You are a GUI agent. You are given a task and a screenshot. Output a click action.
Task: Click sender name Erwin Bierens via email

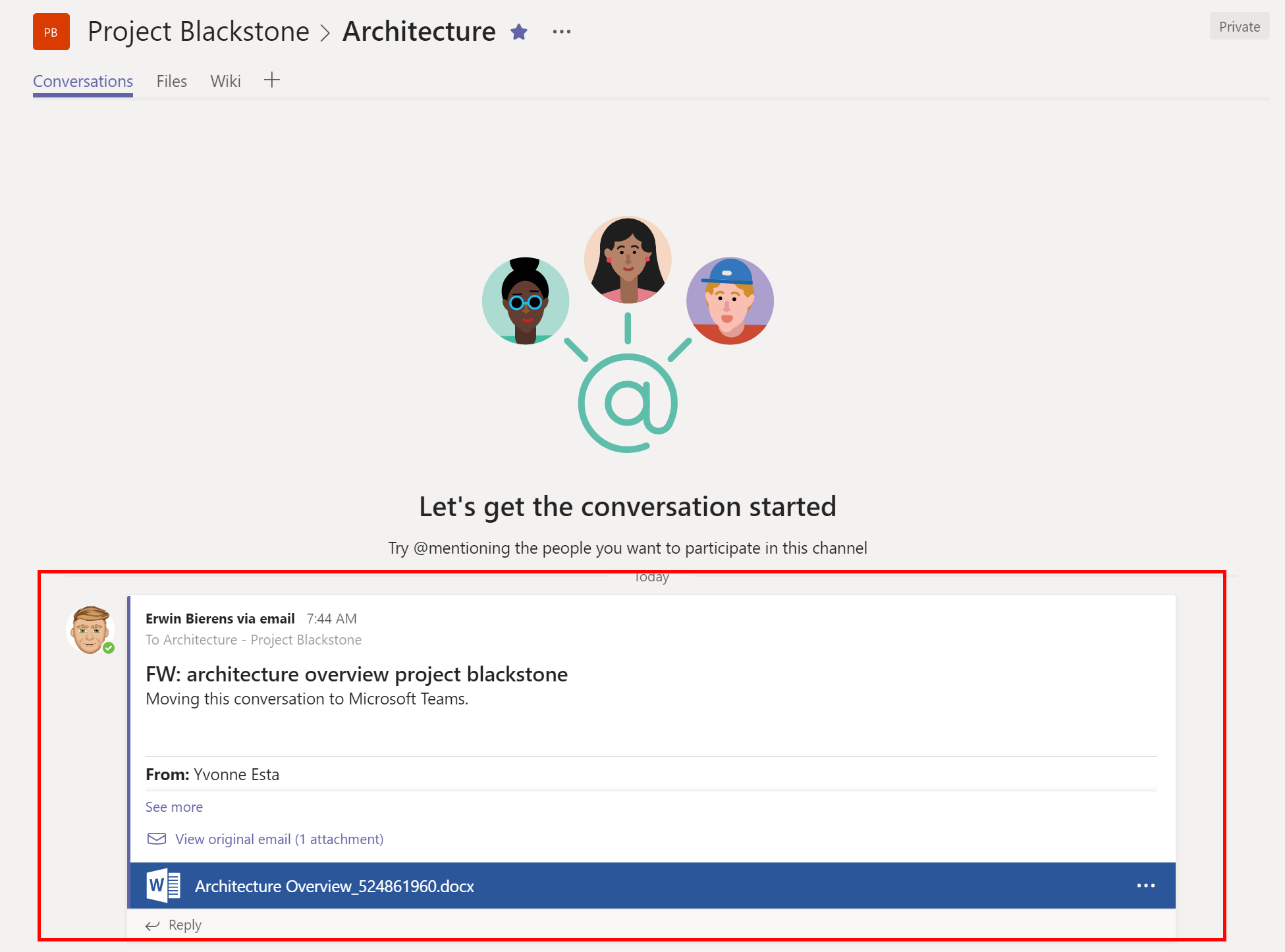[x=220, y=619]
